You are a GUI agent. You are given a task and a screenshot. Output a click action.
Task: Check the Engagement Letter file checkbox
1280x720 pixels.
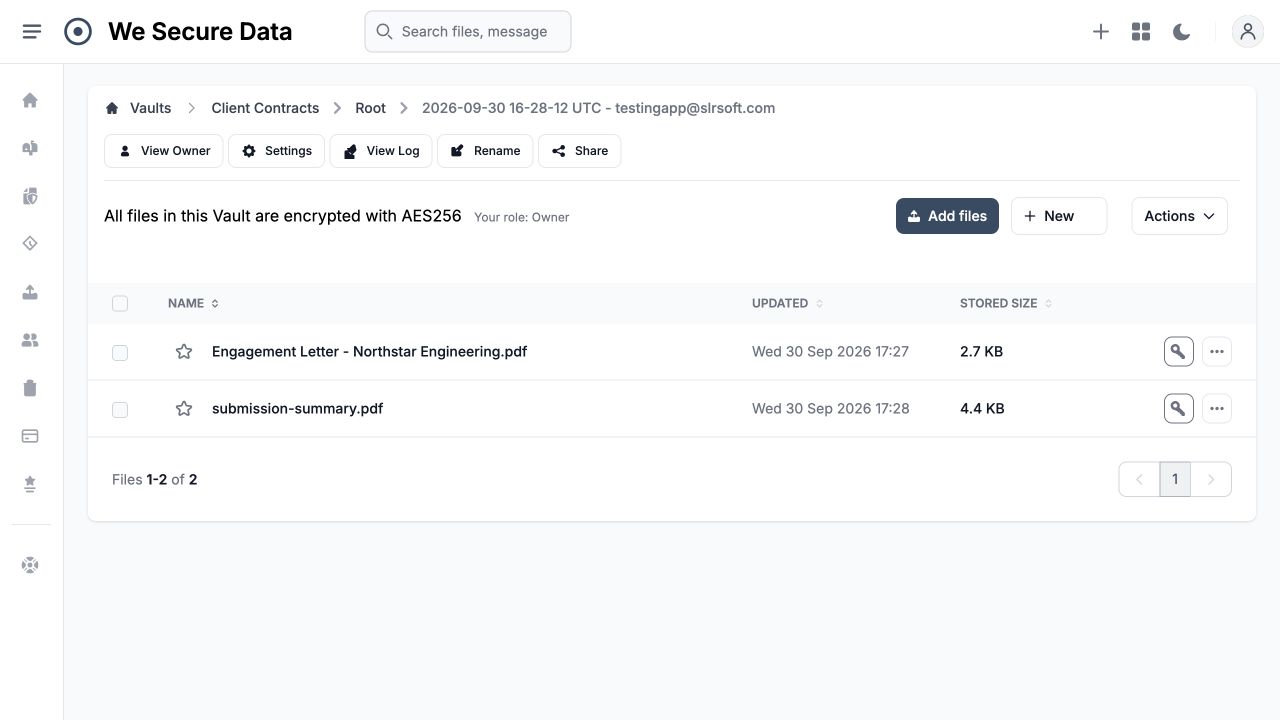[120, 353]
